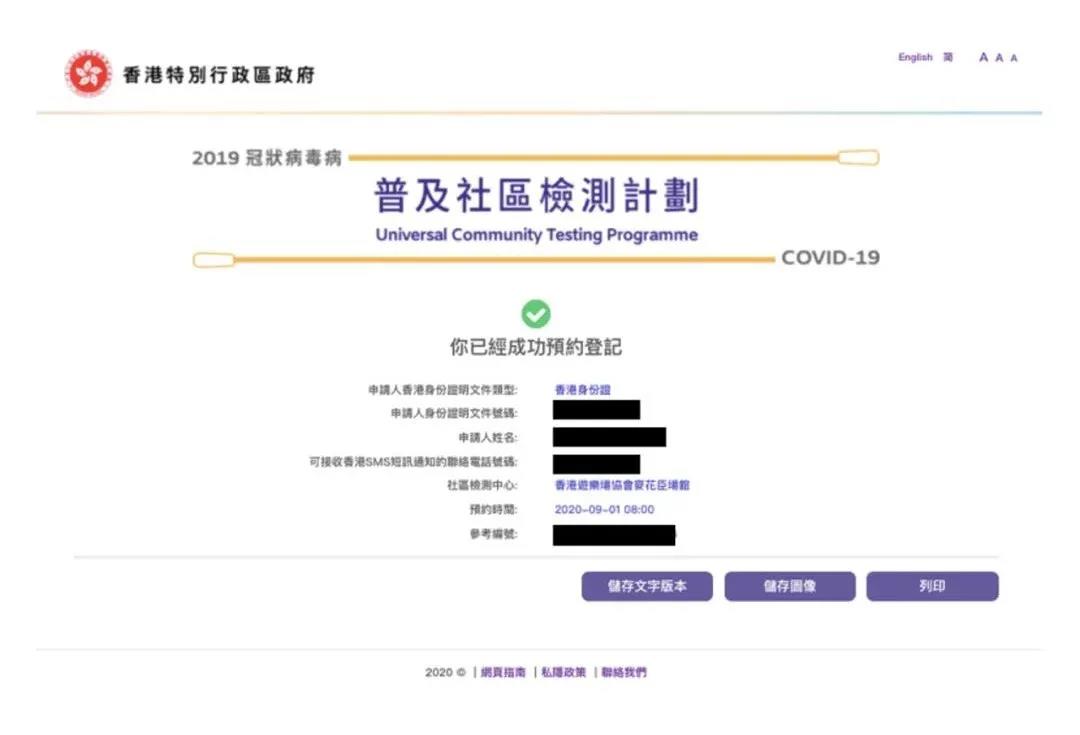Switch language to English
Viewport: 1080px width, 735px height.
pyautogui.click(x=915, y=58)
